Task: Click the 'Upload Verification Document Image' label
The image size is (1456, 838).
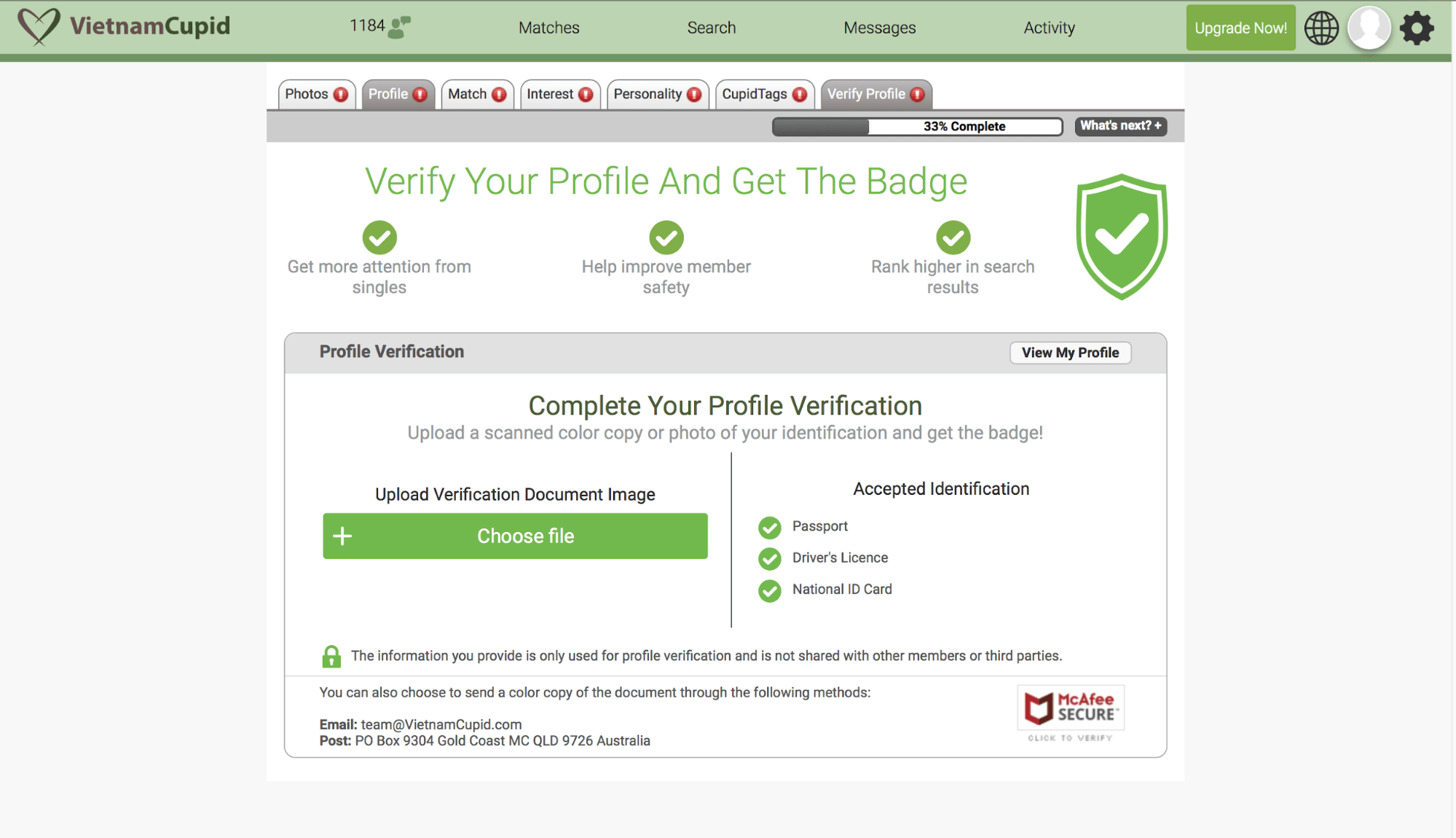Action: coord(515,495)
